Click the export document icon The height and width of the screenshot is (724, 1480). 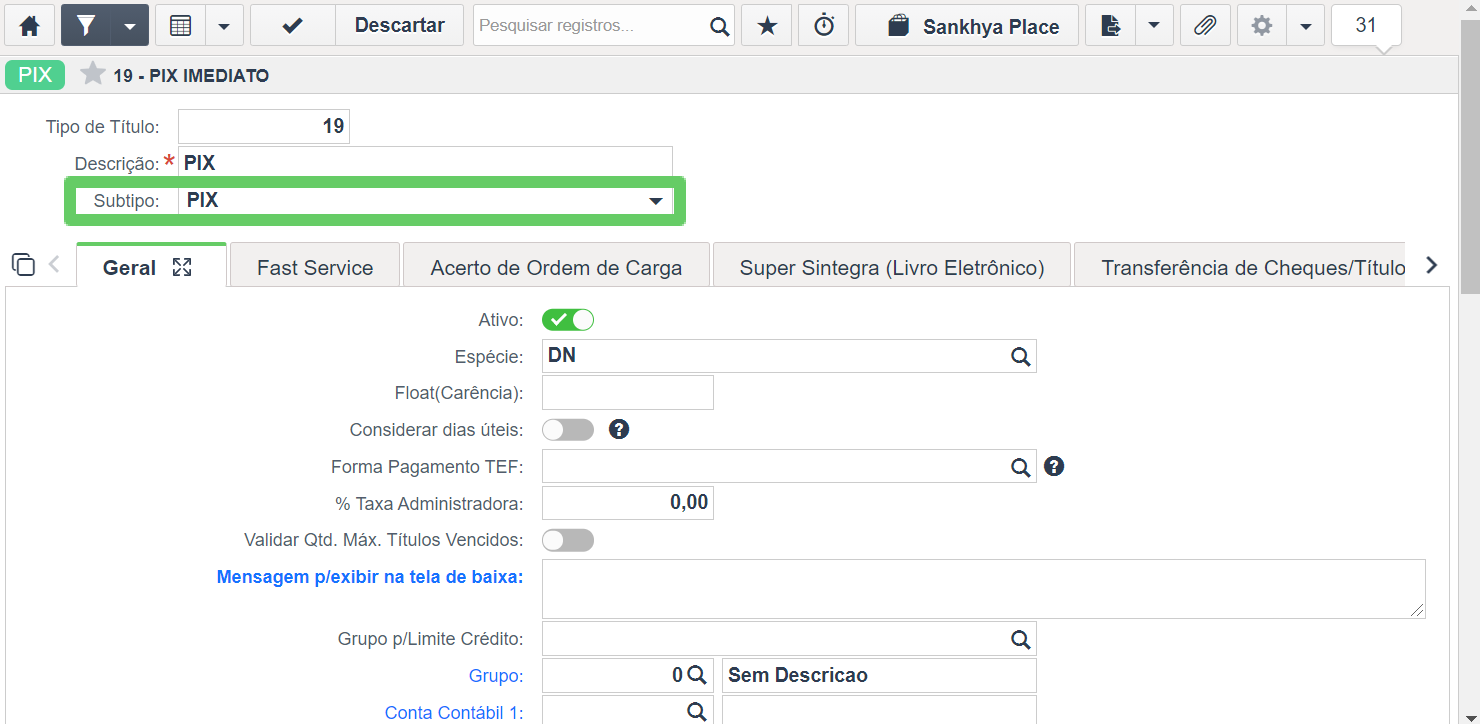tap(1110, 26)
